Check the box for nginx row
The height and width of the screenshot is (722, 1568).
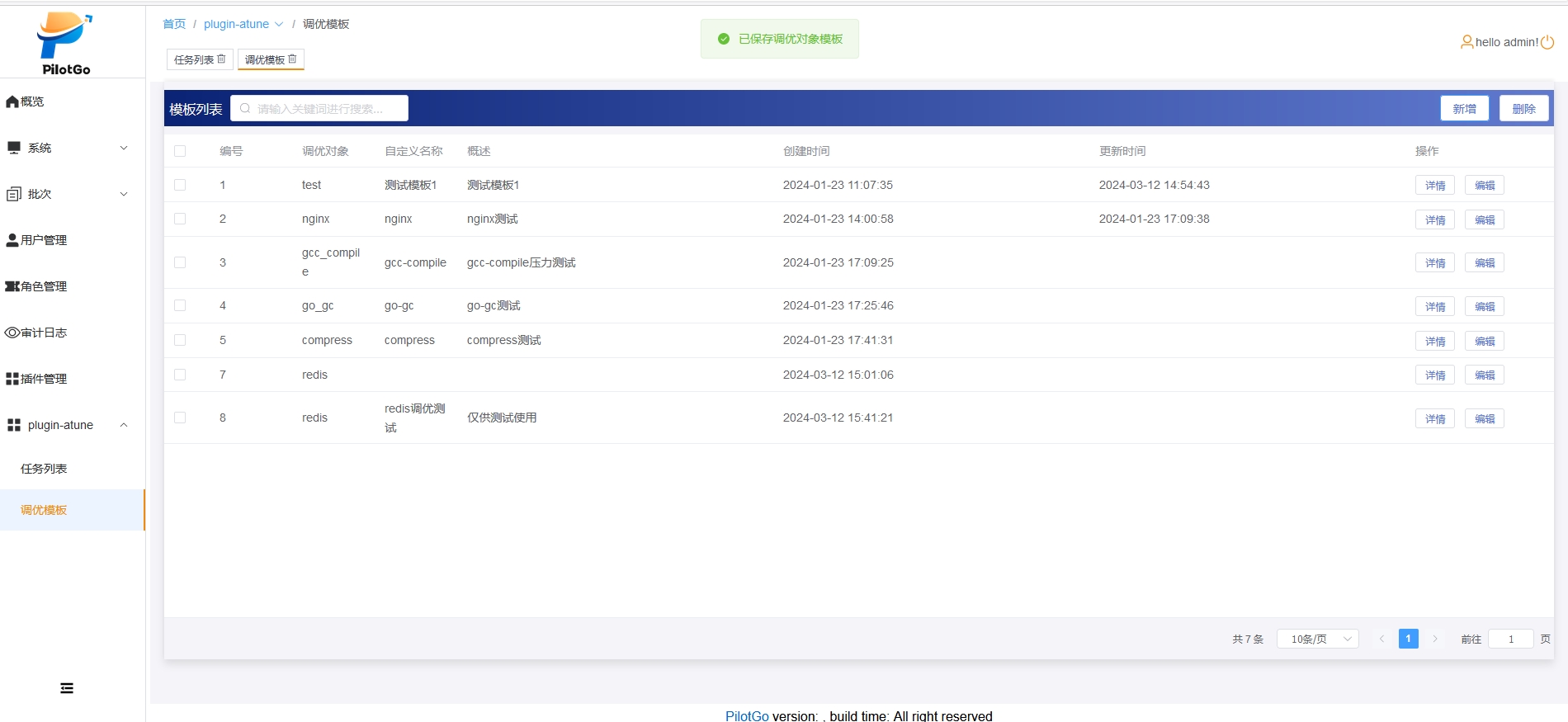[x=180, y=219]
